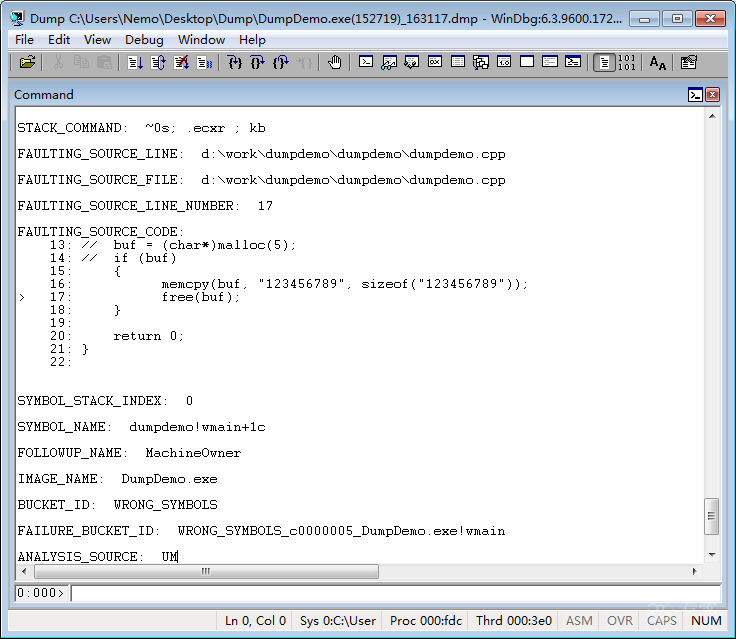The image size is (736, 639).
Task: Open the Scratch Pad window icon
Action: [x=527, y=62]
